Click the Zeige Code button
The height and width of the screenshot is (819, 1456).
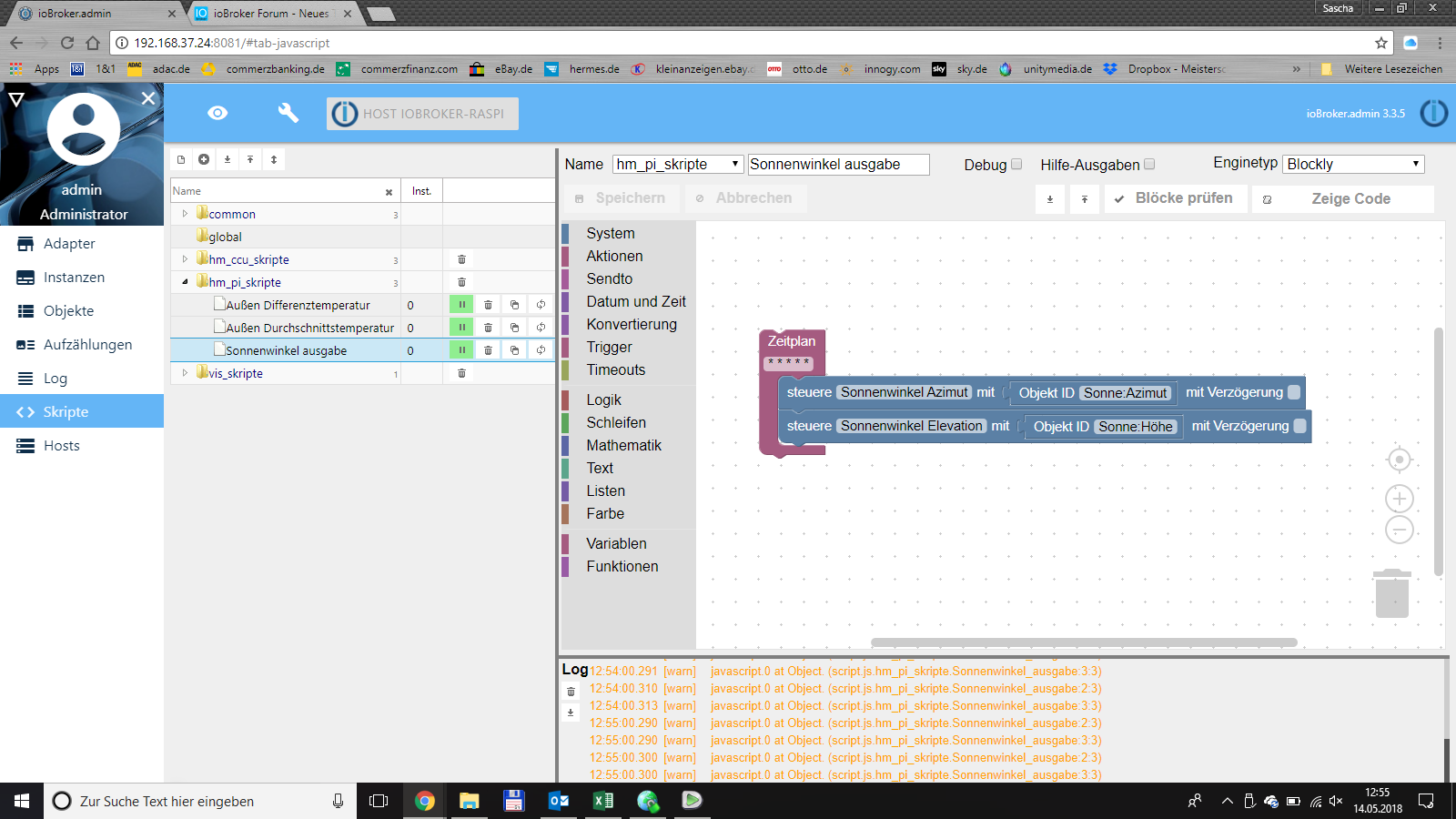coord(1342,198)
